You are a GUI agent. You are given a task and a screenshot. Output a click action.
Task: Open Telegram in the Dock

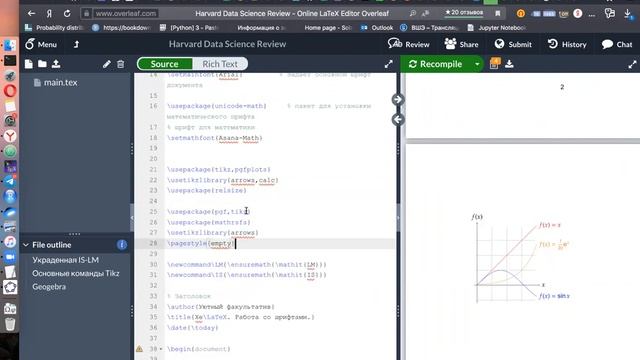10,181
